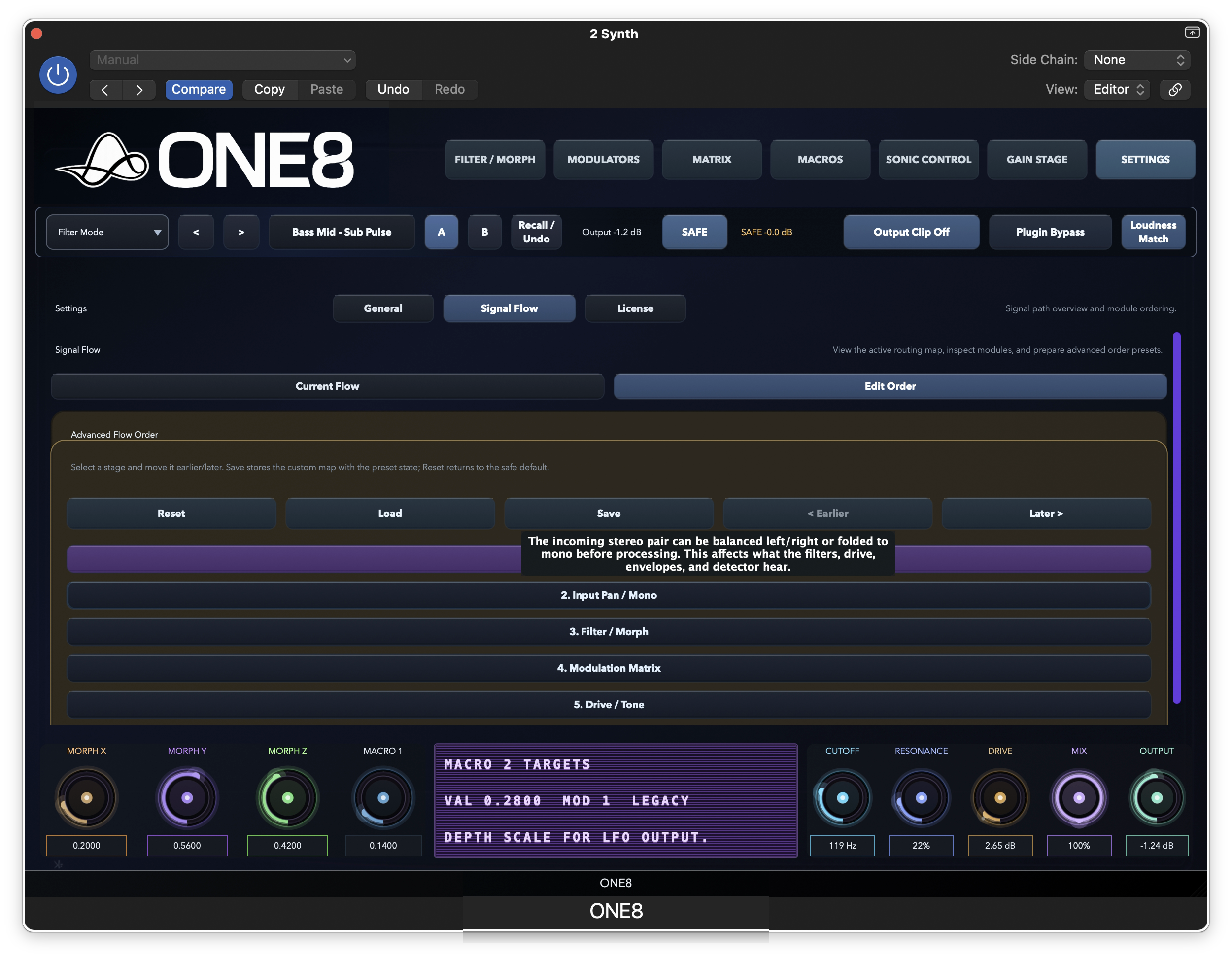Screen dimensions: 1232x959
Task: Open the Manual preset dropdown
Action: coord(223,60)
